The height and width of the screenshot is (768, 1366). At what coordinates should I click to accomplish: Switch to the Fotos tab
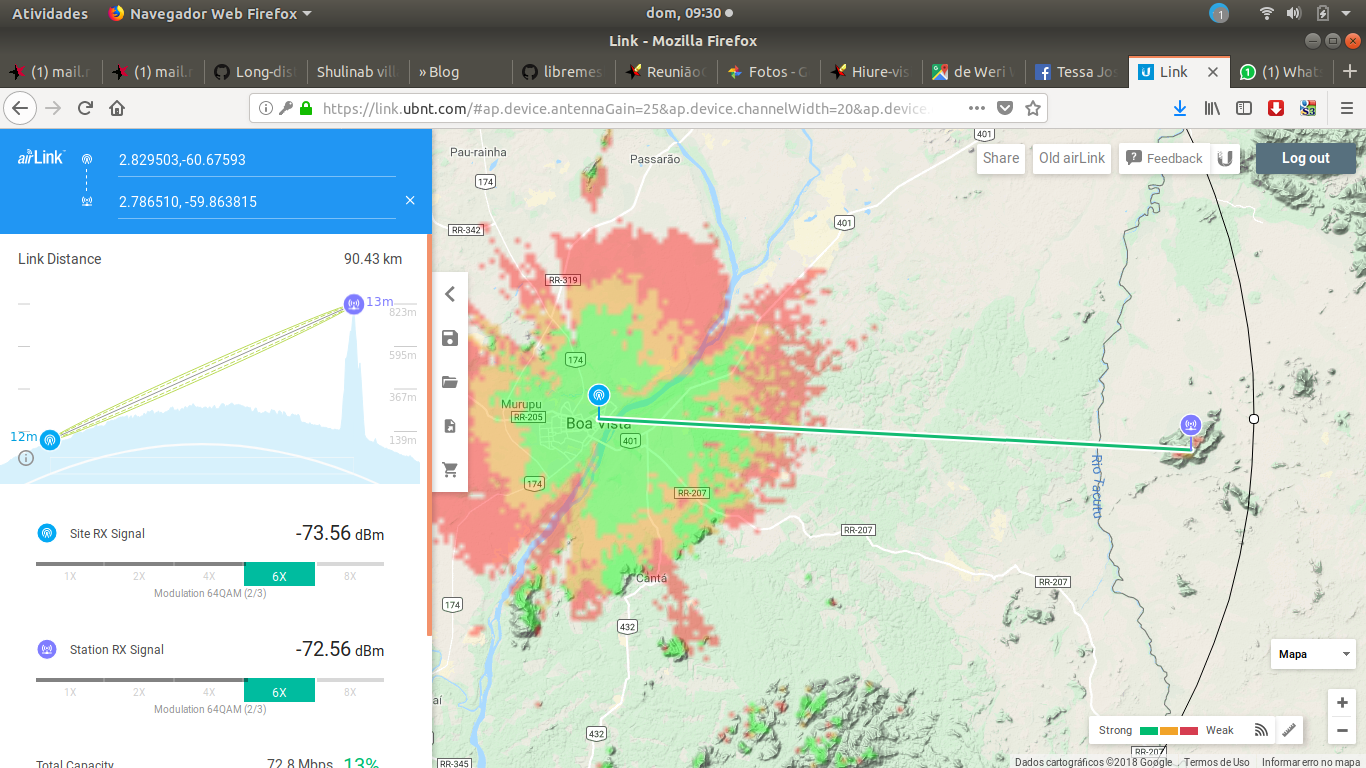click(767, 72)
